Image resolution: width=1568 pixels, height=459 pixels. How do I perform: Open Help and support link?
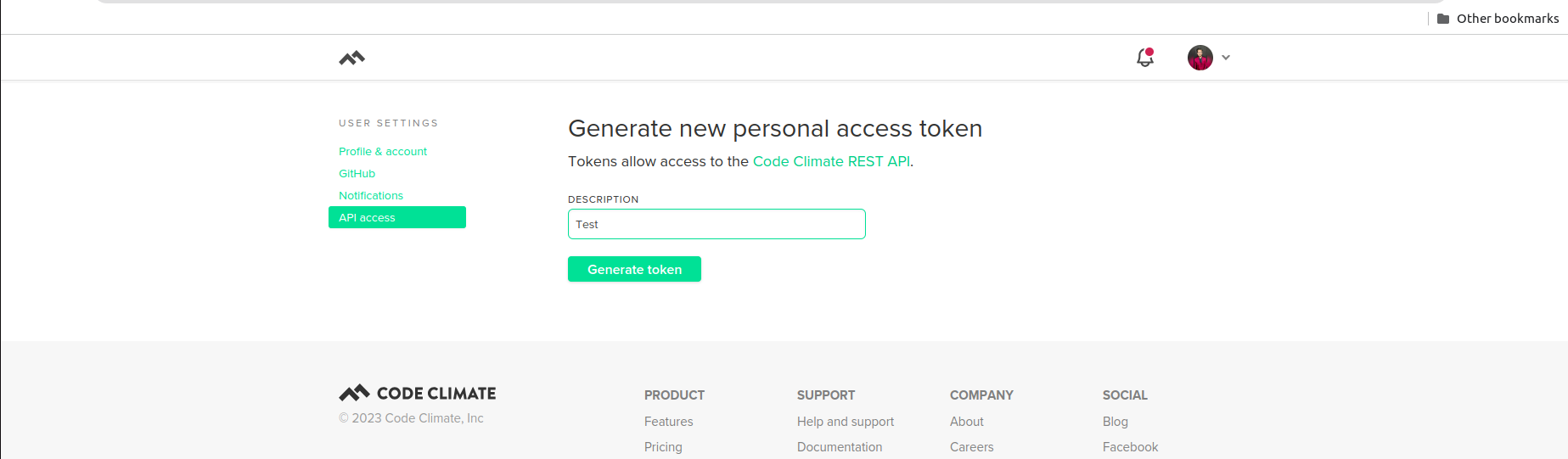pyautogui.click(x=845, y=422)
